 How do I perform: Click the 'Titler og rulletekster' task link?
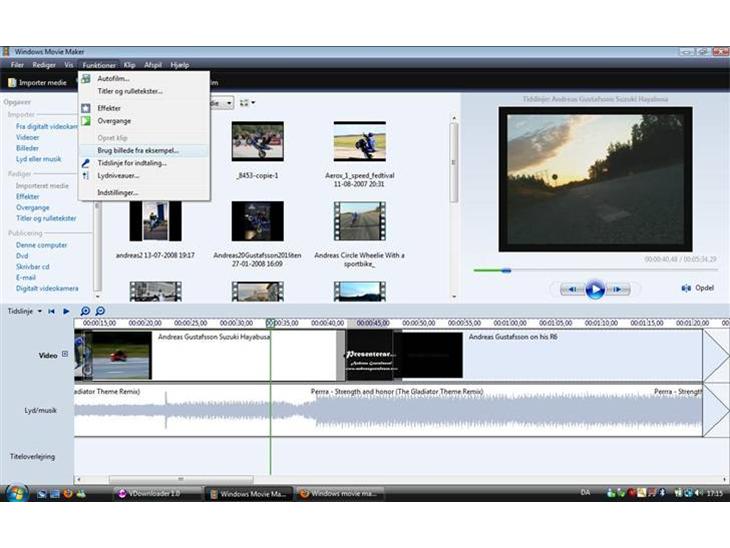click(x=46, y=218)
